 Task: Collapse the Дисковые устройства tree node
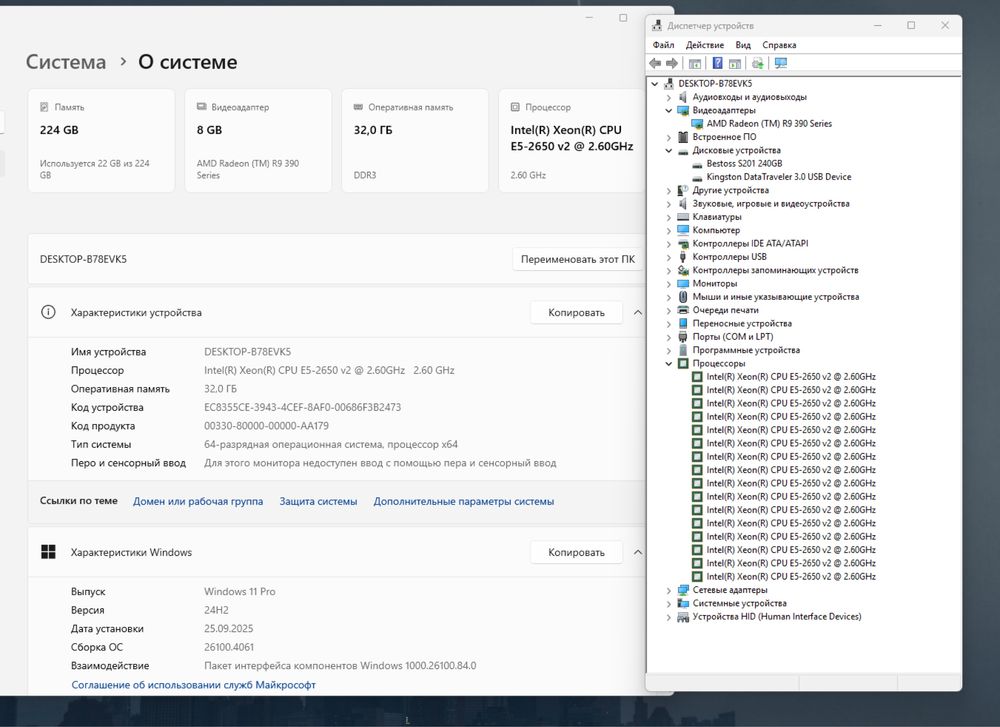tap(668, 151)
